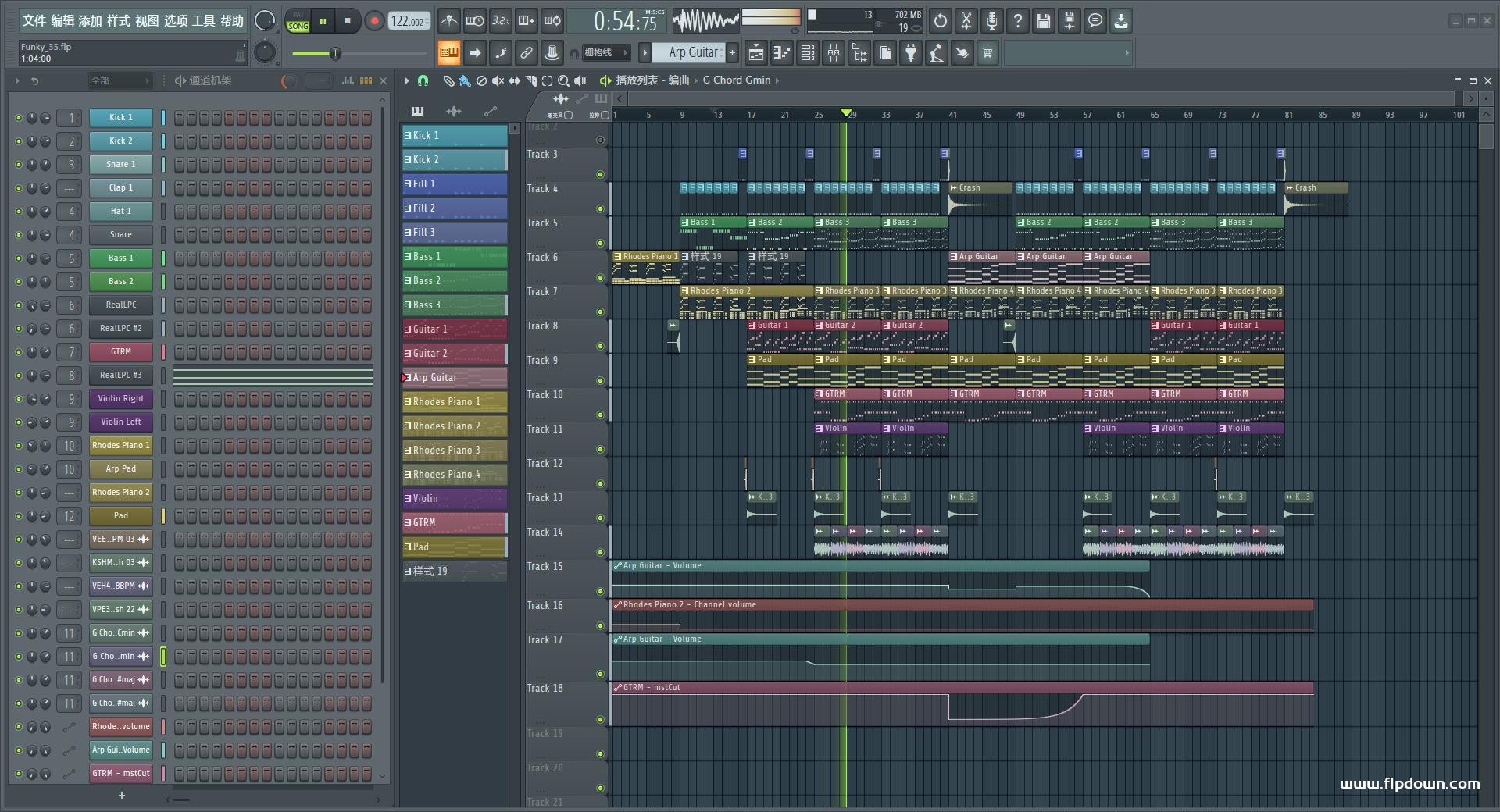
Task: Mute the Snare 1 channel green light
Action: coord(19,165)
